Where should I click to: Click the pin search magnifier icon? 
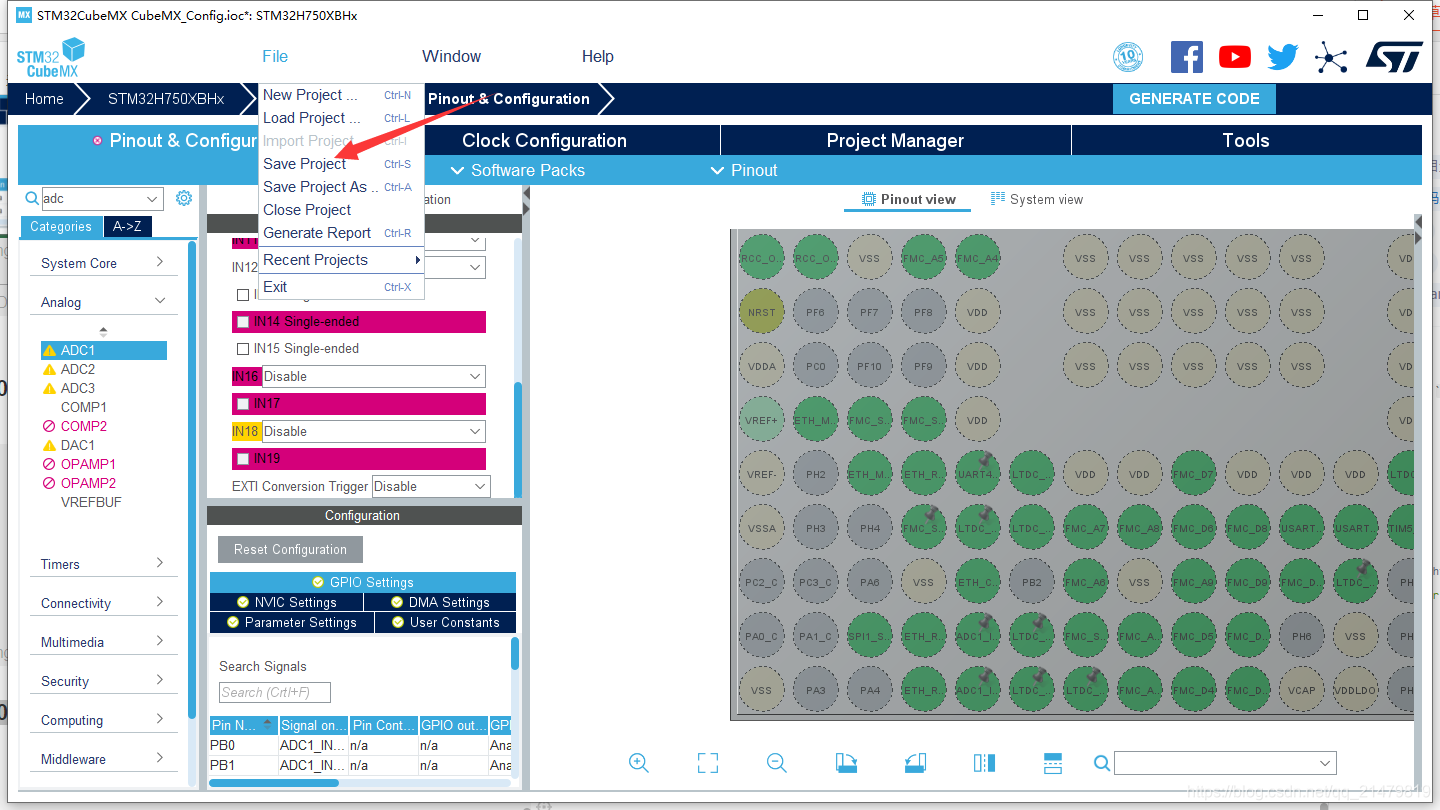(1102, 763)
